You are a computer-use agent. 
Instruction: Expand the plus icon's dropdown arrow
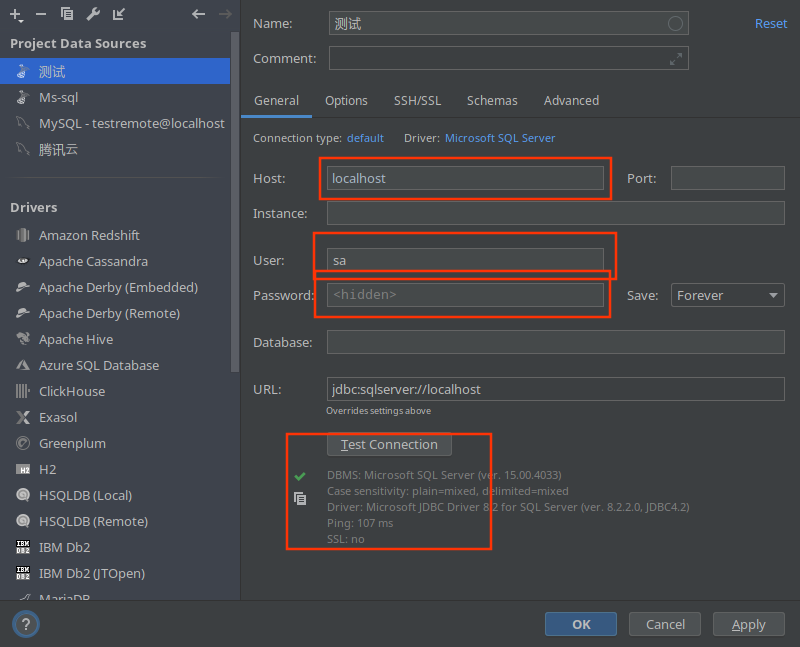[x=21, y=19]
